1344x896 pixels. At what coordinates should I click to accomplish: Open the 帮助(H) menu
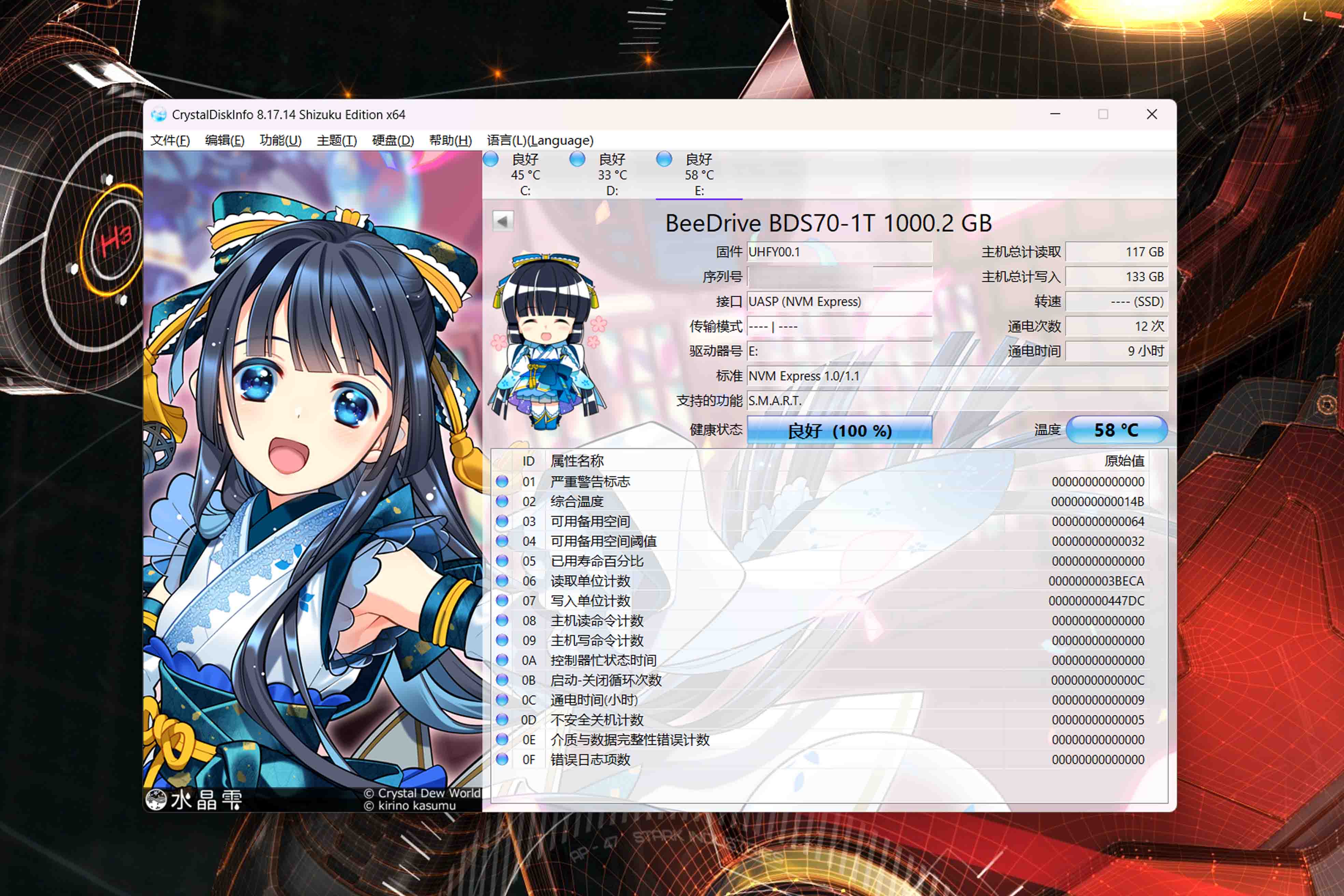click(450, 140)
